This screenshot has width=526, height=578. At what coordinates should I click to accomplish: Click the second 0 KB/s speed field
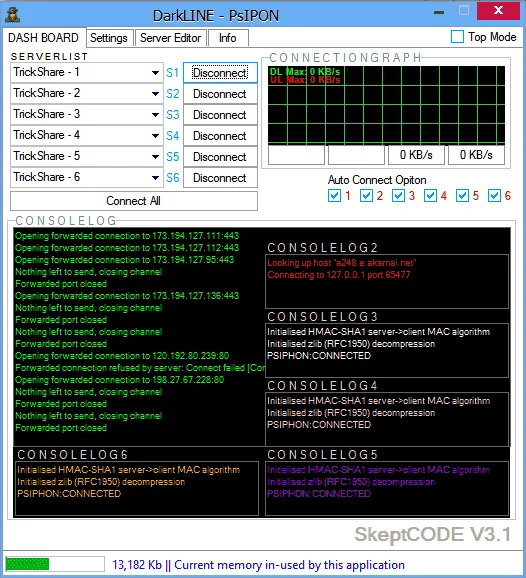pos(476,155)
